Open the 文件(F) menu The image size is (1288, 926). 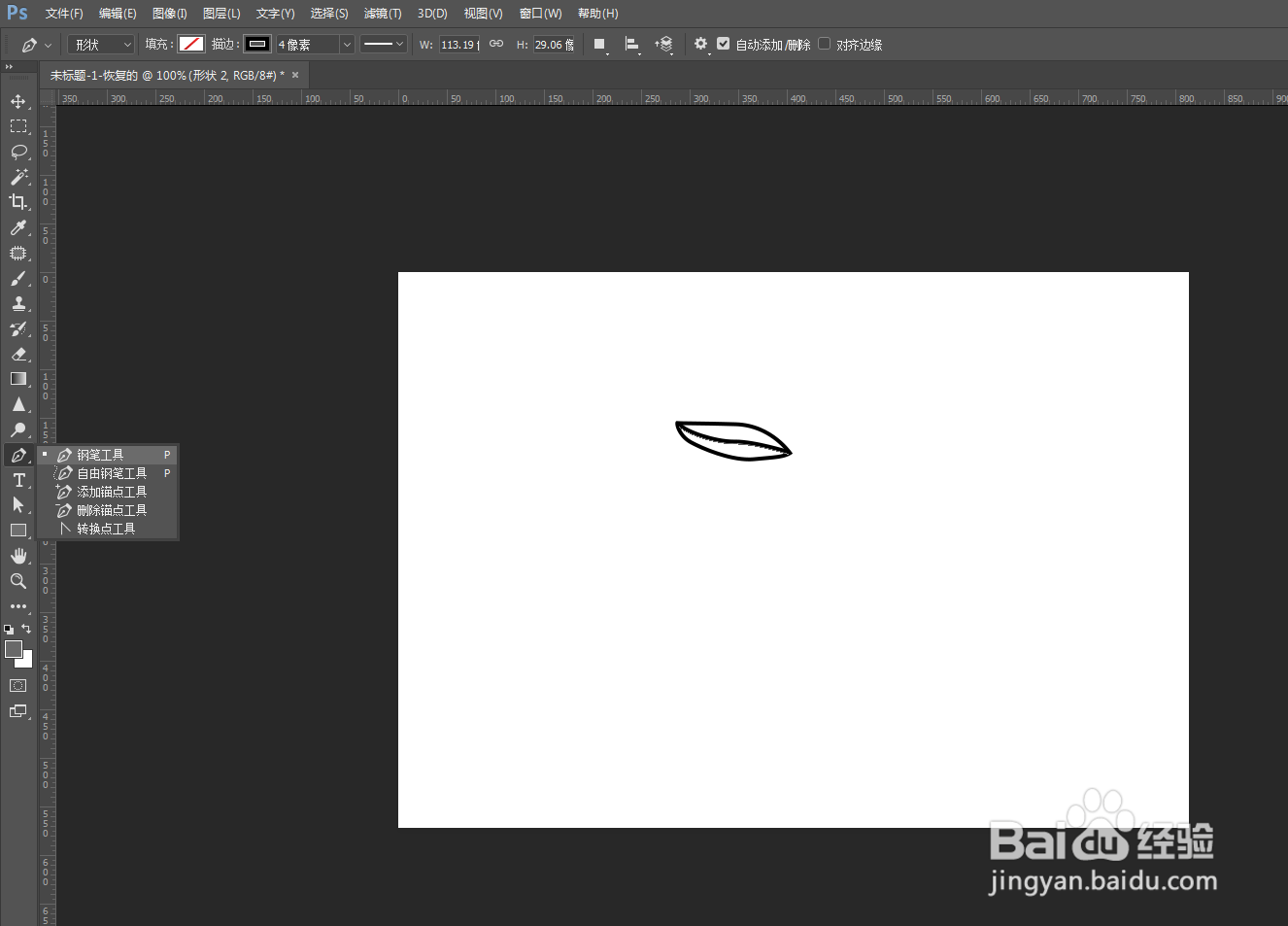[64, 14]
